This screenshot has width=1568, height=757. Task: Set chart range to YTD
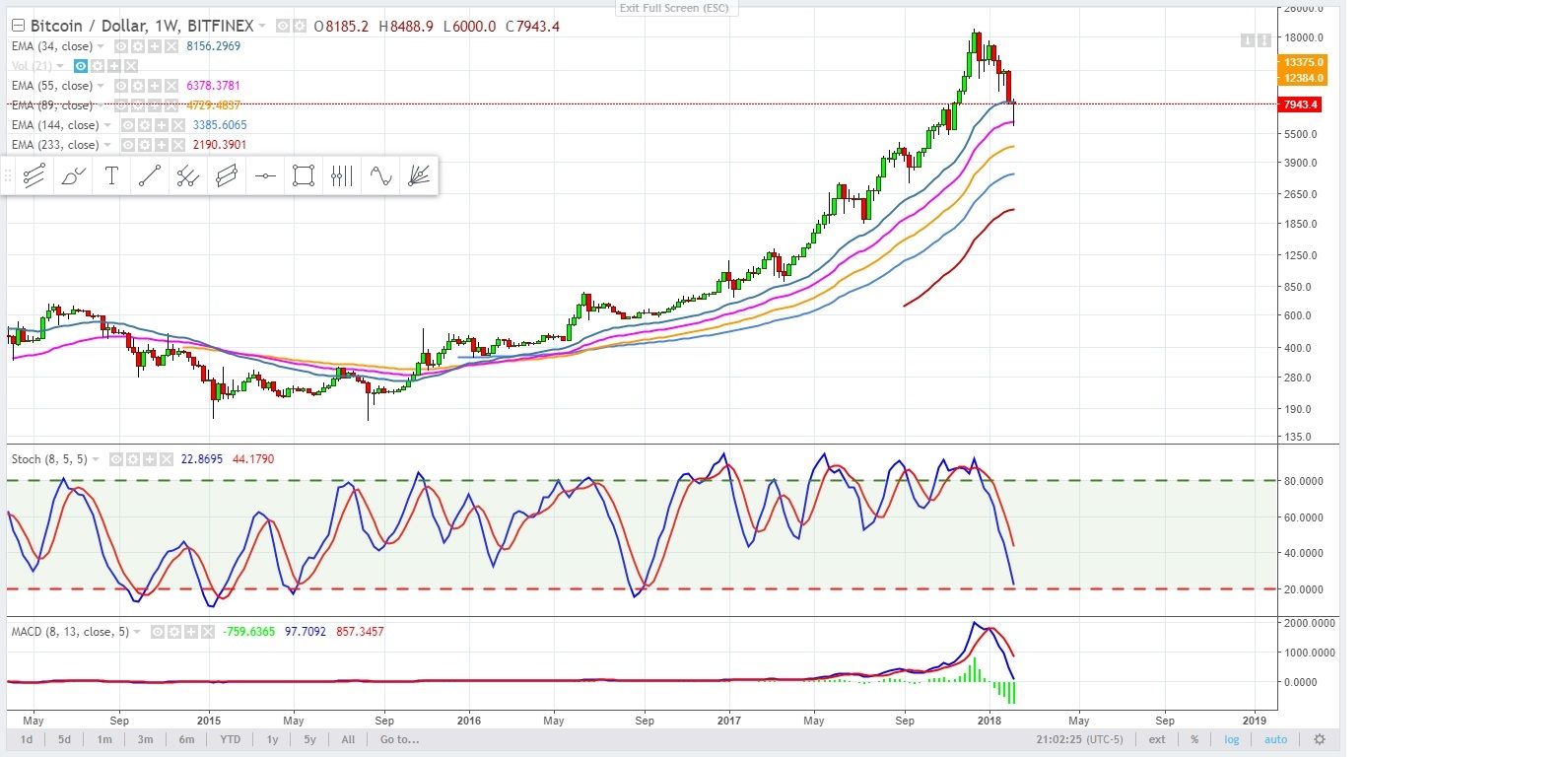point(230,739)
